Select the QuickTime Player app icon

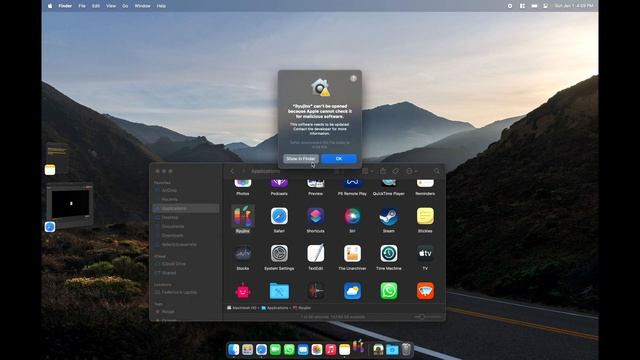point(389,184)
